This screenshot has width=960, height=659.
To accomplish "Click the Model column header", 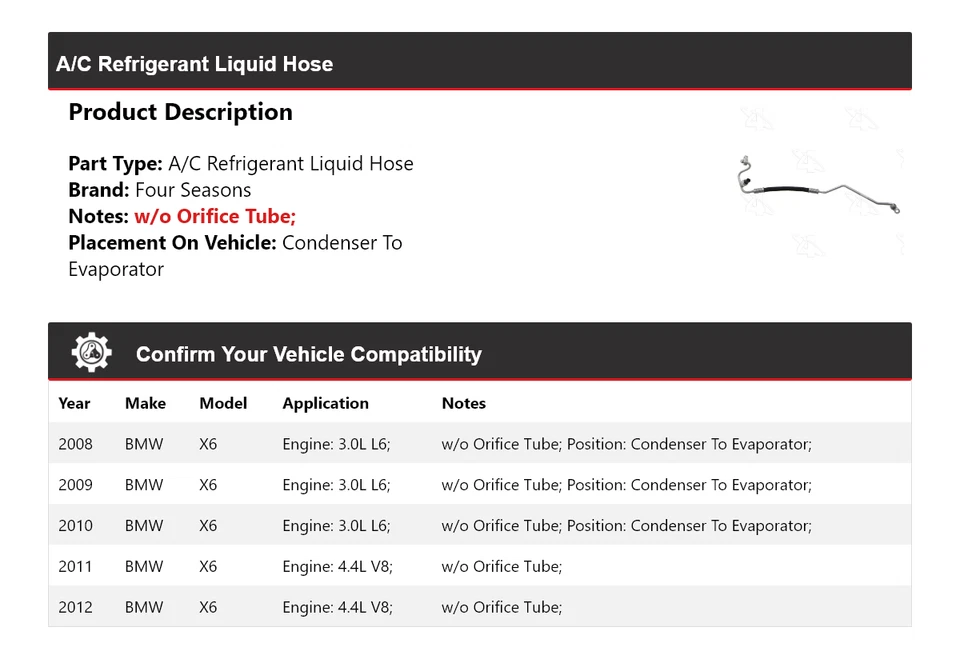I will point(223,404).
